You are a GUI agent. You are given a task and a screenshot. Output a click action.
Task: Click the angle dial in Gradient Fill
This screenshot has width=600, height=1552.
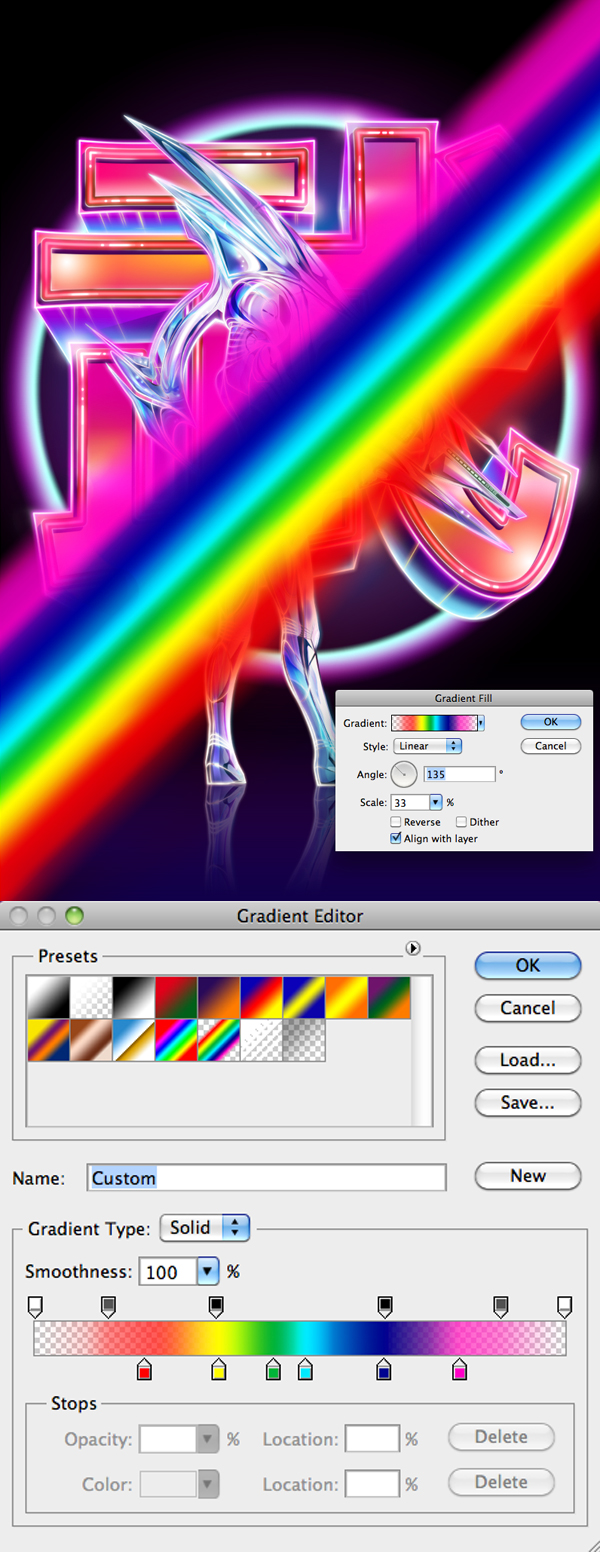[404, 774]
